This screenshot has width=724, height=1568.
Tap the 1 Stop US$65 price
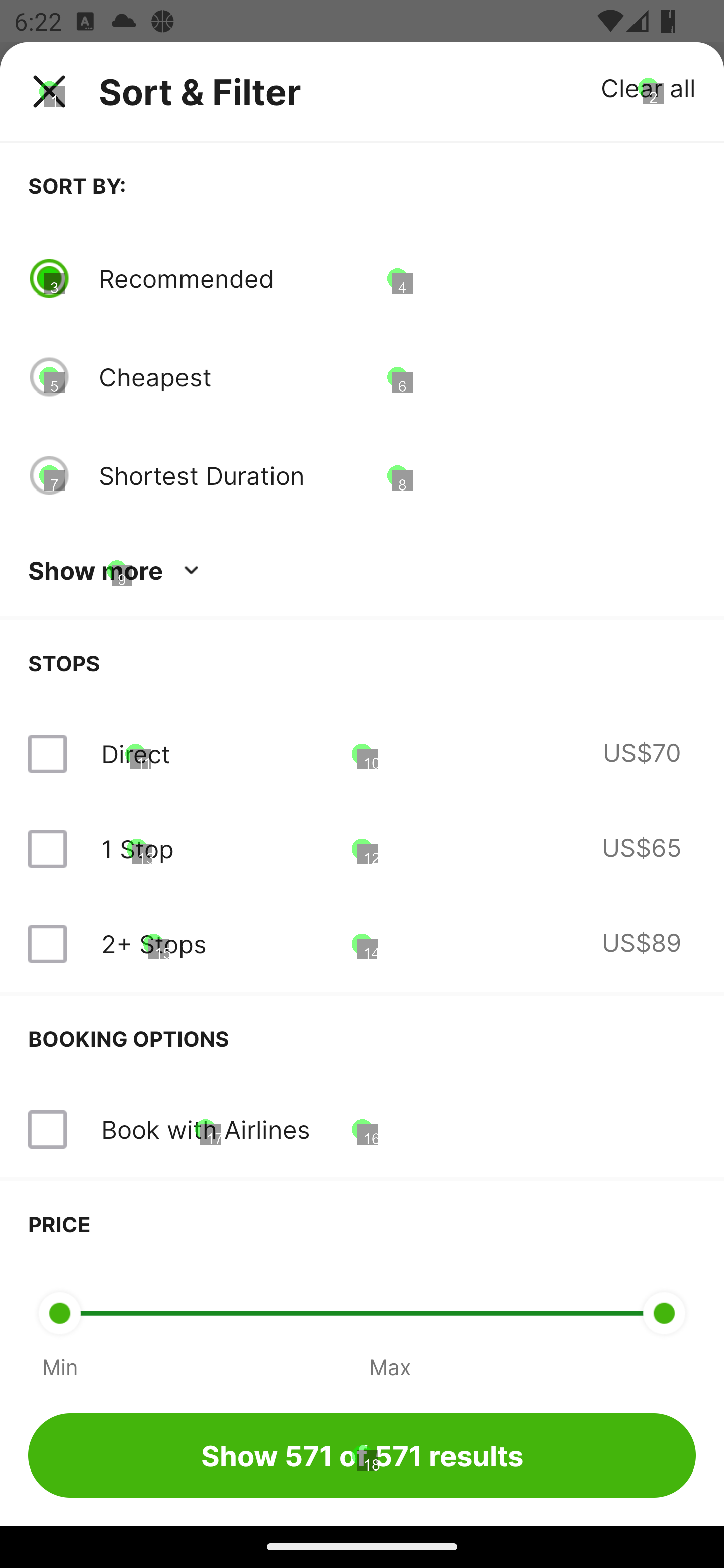(x=641, y=848)
